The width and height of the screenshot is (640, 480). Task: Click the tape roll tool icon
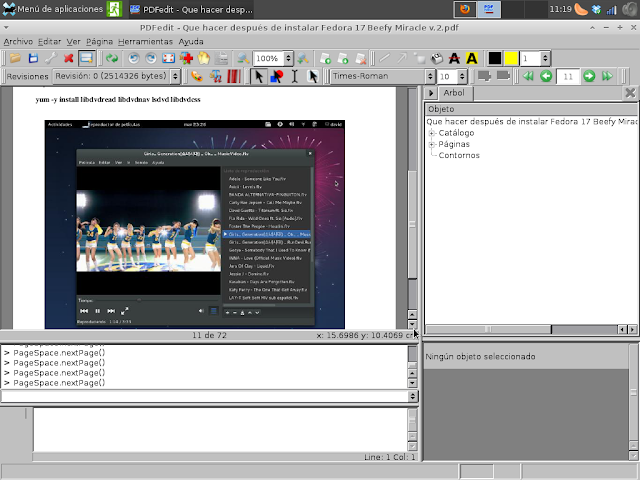tap(437, 58)
